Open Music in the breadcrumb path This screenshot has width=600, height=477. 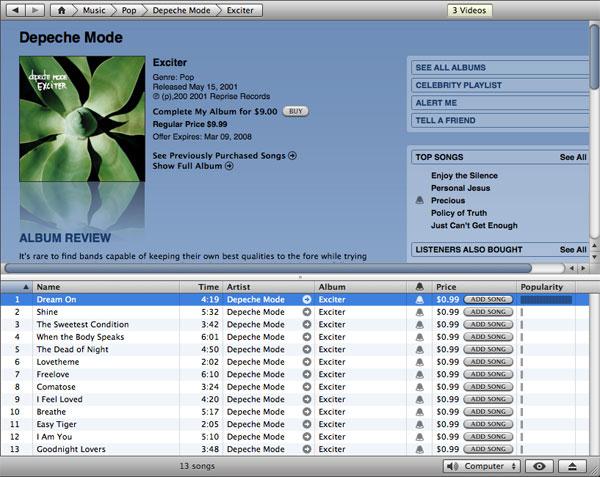(x=94, y=10)
